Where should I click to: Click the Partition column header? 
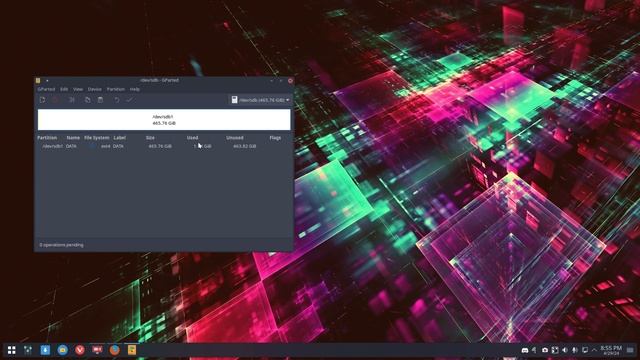coord(47,138)
